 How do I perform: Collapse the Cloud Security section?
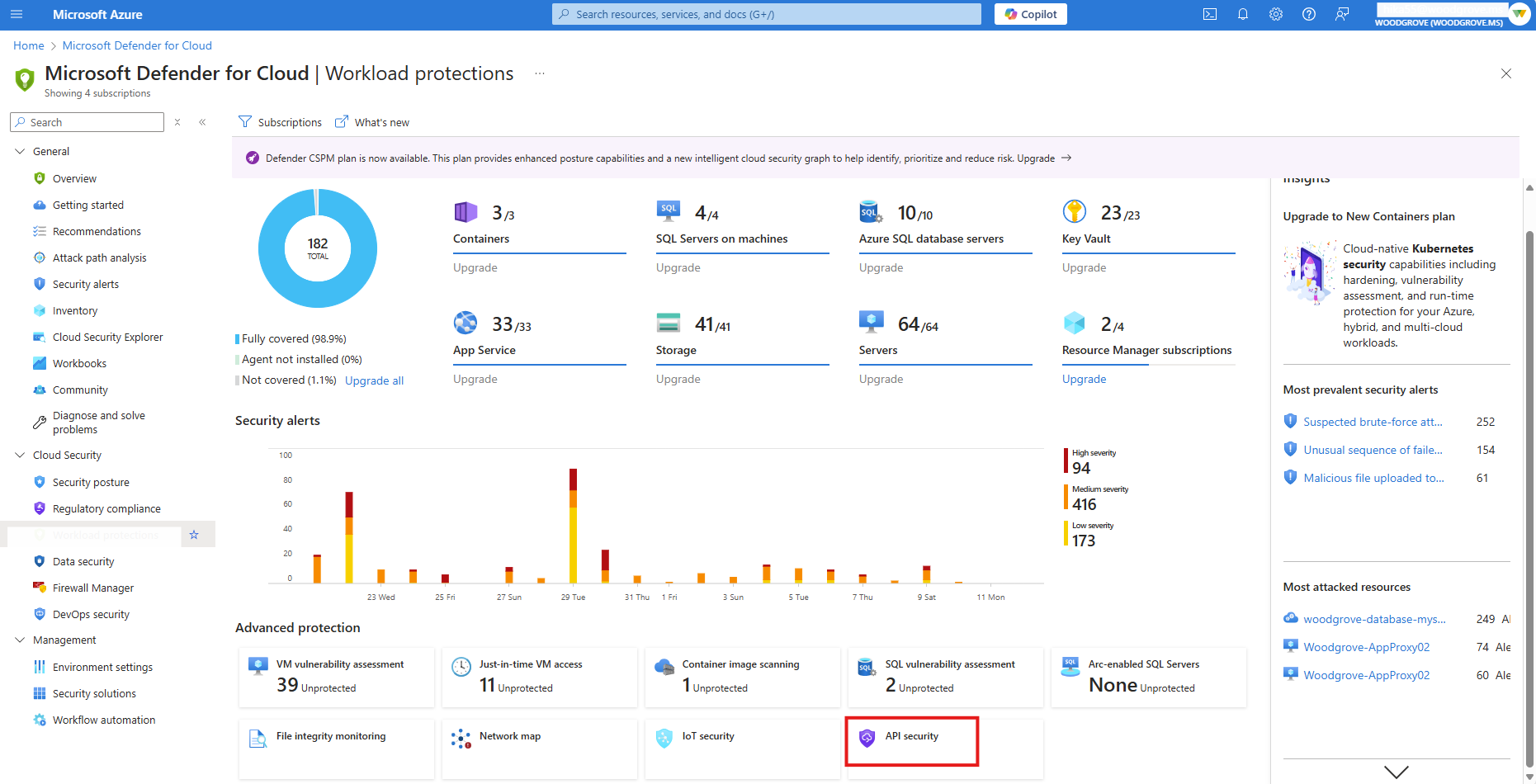pos(21,455)
